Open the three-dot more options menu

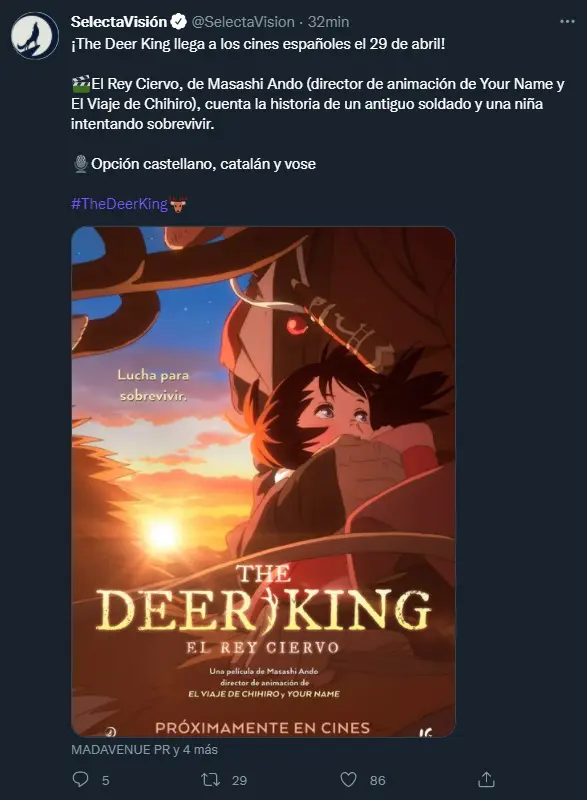(x=567, y=21)
